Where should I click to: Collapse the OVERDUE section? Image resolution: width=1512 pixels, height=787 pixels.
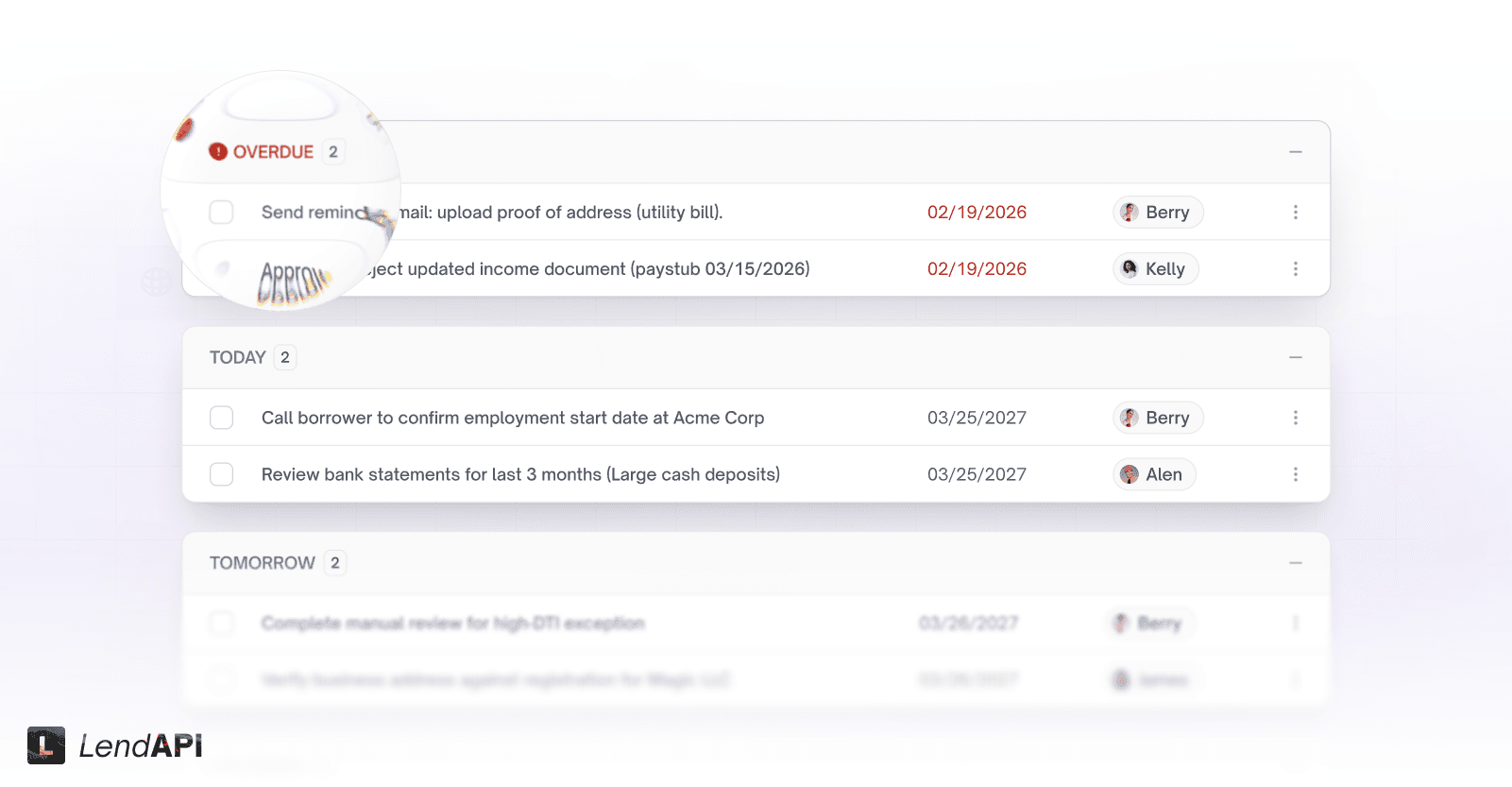coord(1296,151)
